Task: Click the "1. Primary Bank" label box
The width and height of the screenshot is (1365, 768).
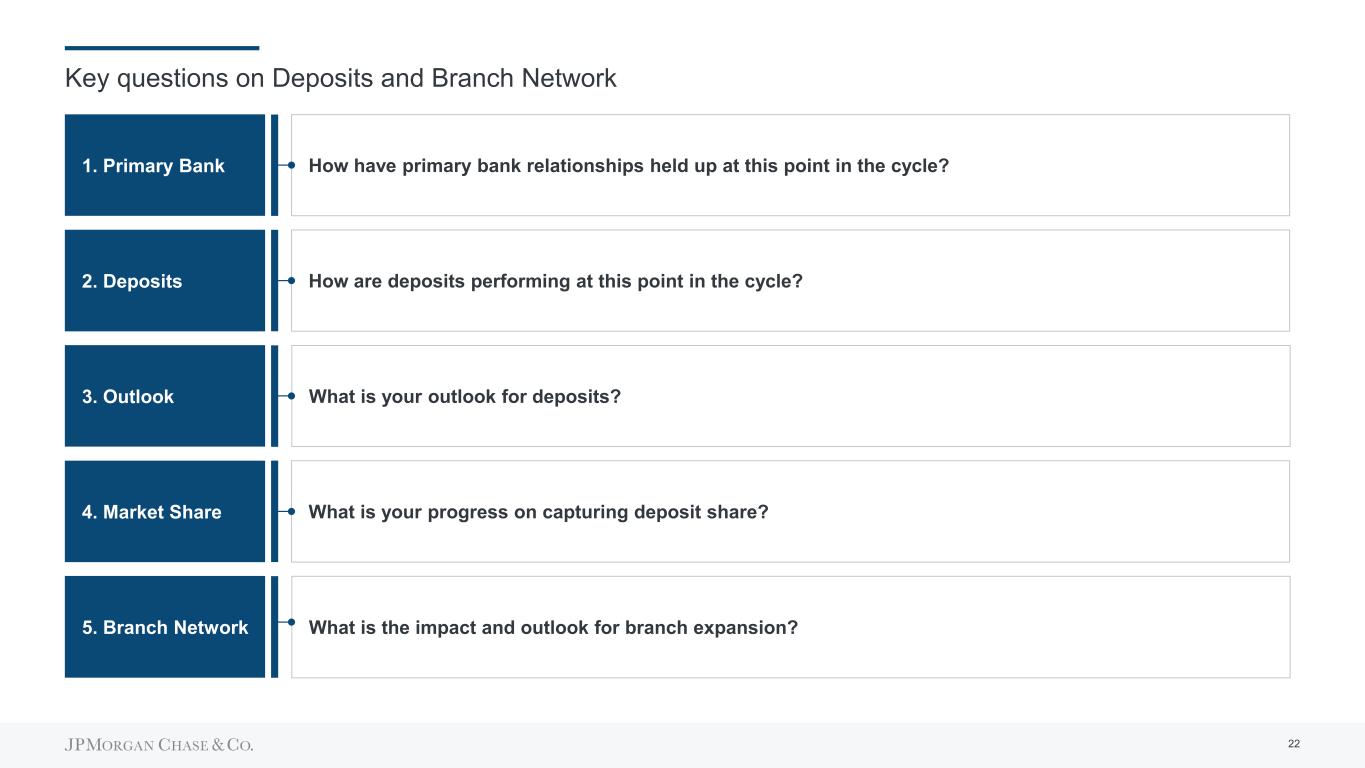Action: click(165, 165)
